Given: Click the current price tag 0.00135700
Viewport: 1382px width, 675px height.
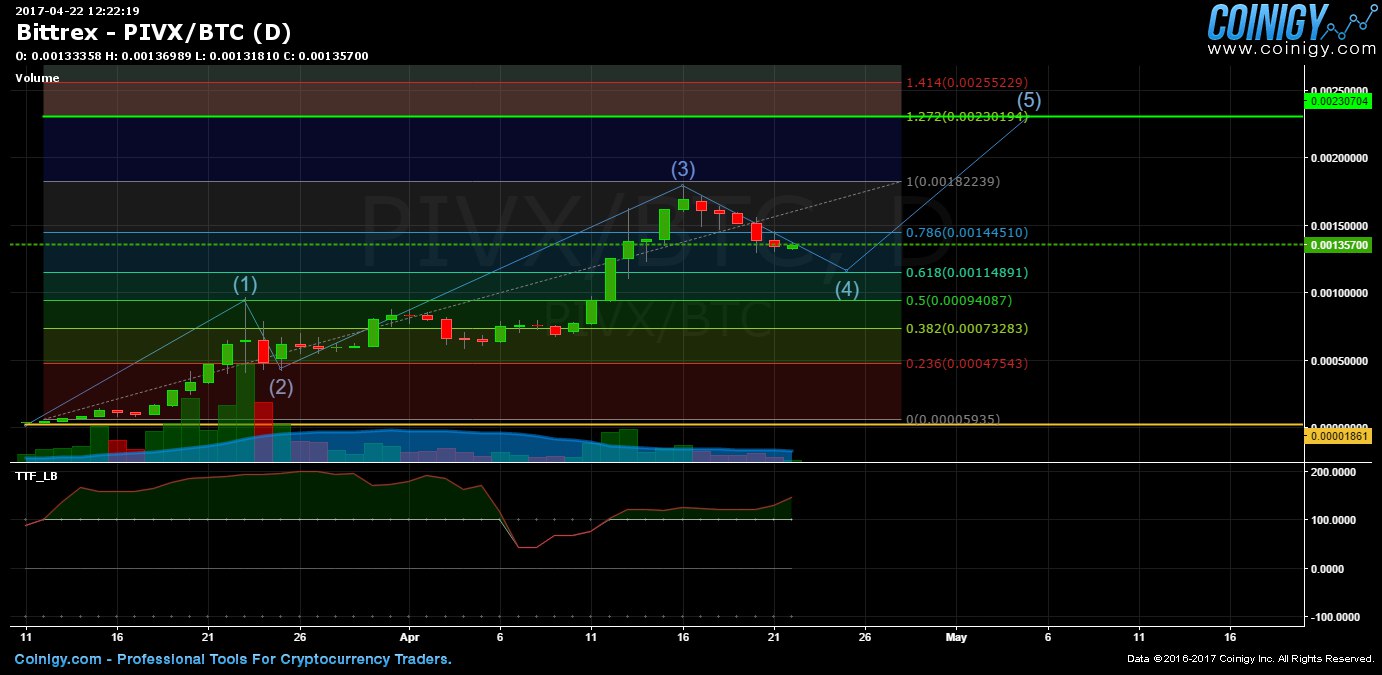Looking at the screenshot, I should (1339, 244).
